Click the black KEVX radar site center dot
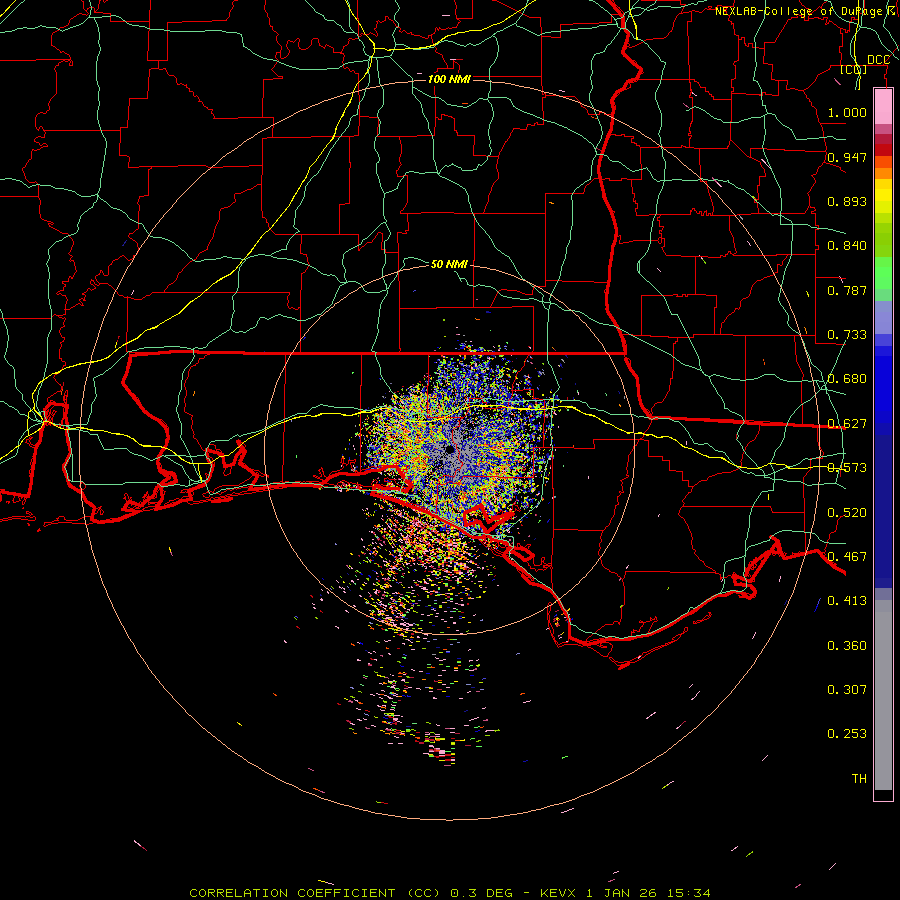Image resolution: width=900 pixels, height=900 pixels. [x=449, y=449]
